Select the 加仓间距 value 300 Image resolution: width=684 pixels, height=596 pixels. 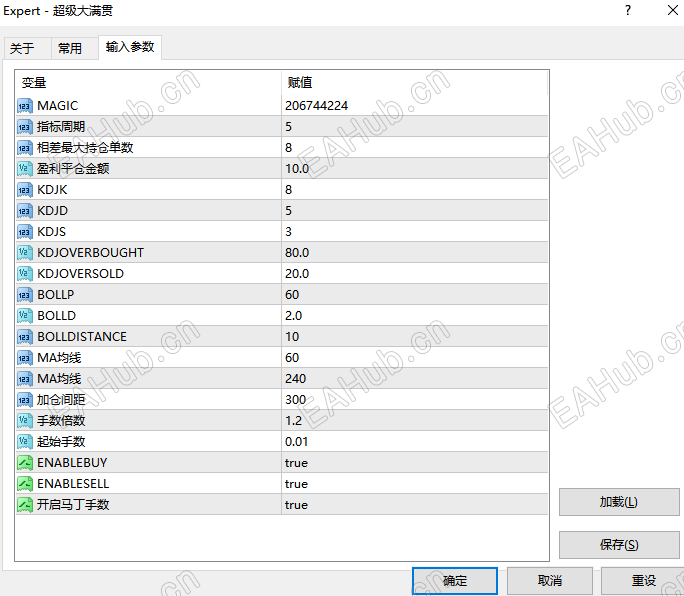pos(296,400)
